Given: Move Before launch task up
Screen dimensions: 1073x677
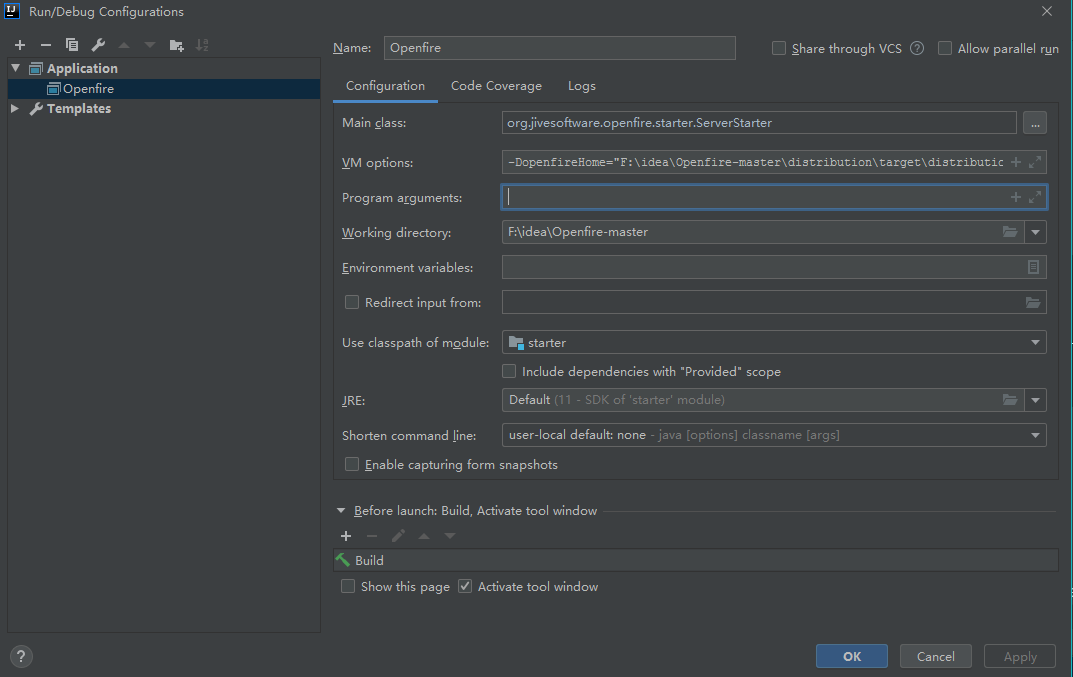Looking at the screenshot, I should [x=424, y=536].
